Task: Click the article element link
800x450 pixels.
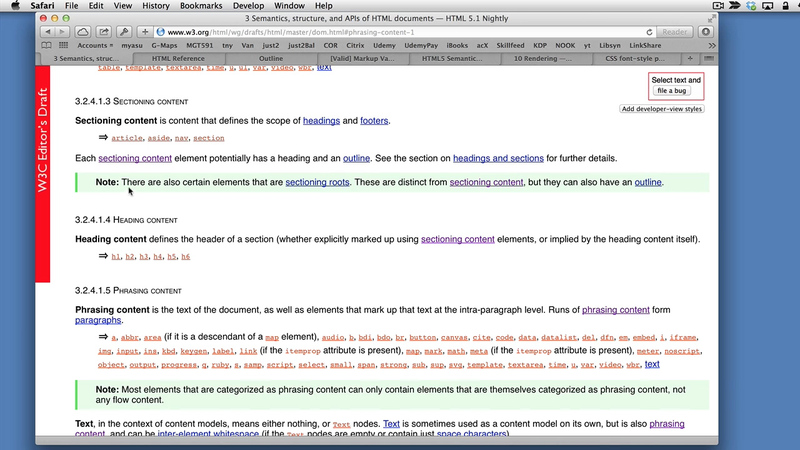Action: tap(127, 138)
